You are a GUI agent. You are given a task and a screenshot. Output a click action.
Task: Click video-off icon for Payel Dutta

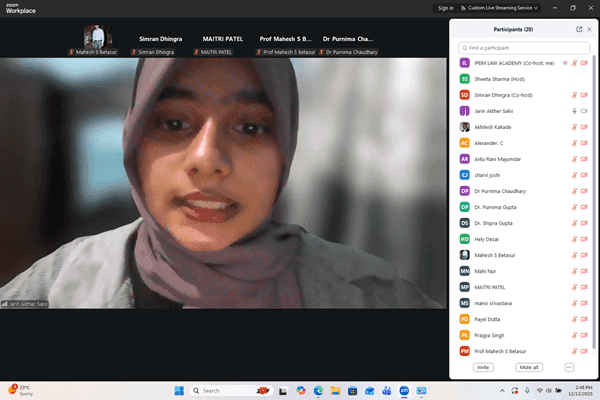584,319
